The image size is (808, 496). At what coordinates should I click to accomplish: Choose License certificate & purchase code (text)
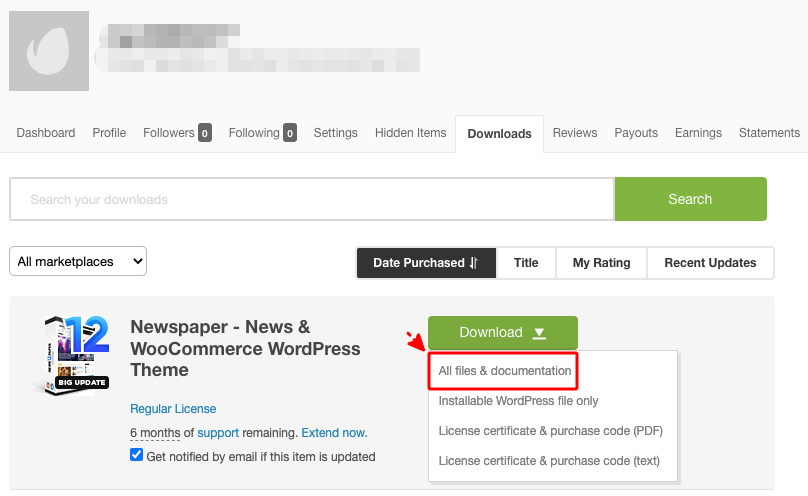(x=549, y=460)
